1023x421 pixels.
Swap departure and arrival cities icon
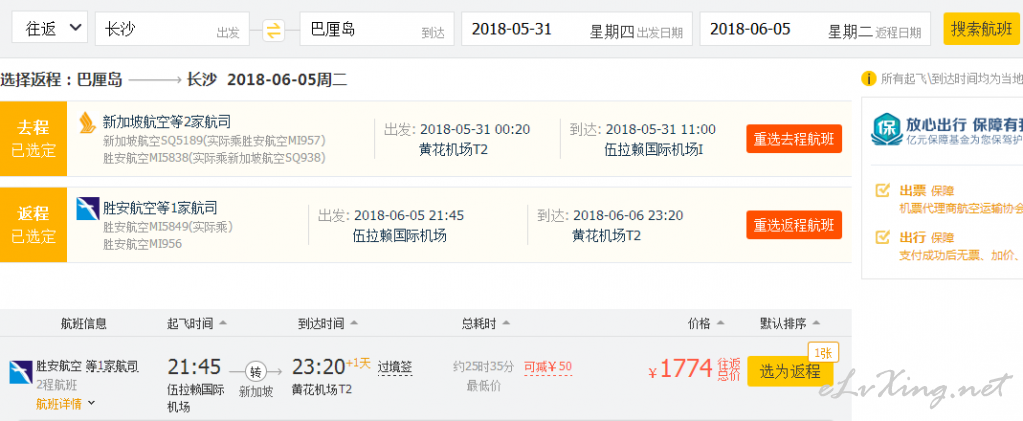[x=274, y=30]
